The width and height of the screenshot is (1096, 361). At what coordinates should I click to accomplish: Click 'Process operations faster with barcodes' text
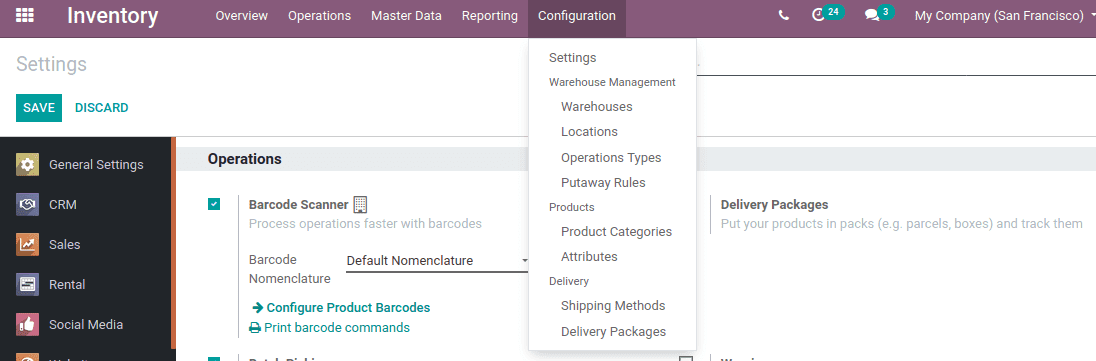pyautogui.click(x=365, y=224)
